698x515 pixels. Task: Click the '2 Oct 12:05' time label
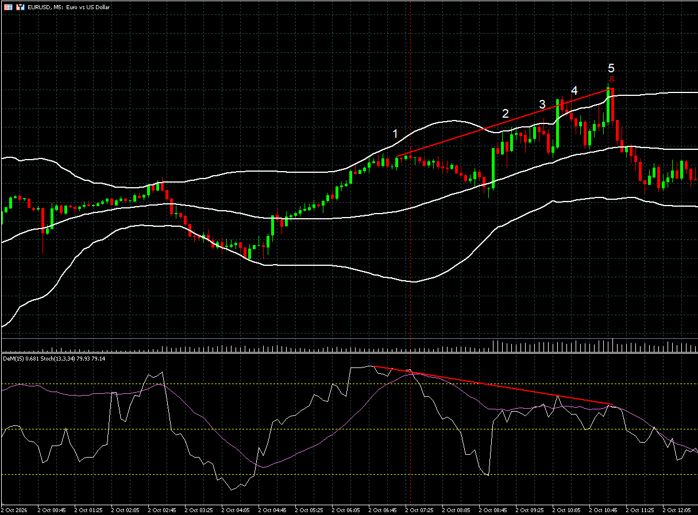(x=677, y=510)
